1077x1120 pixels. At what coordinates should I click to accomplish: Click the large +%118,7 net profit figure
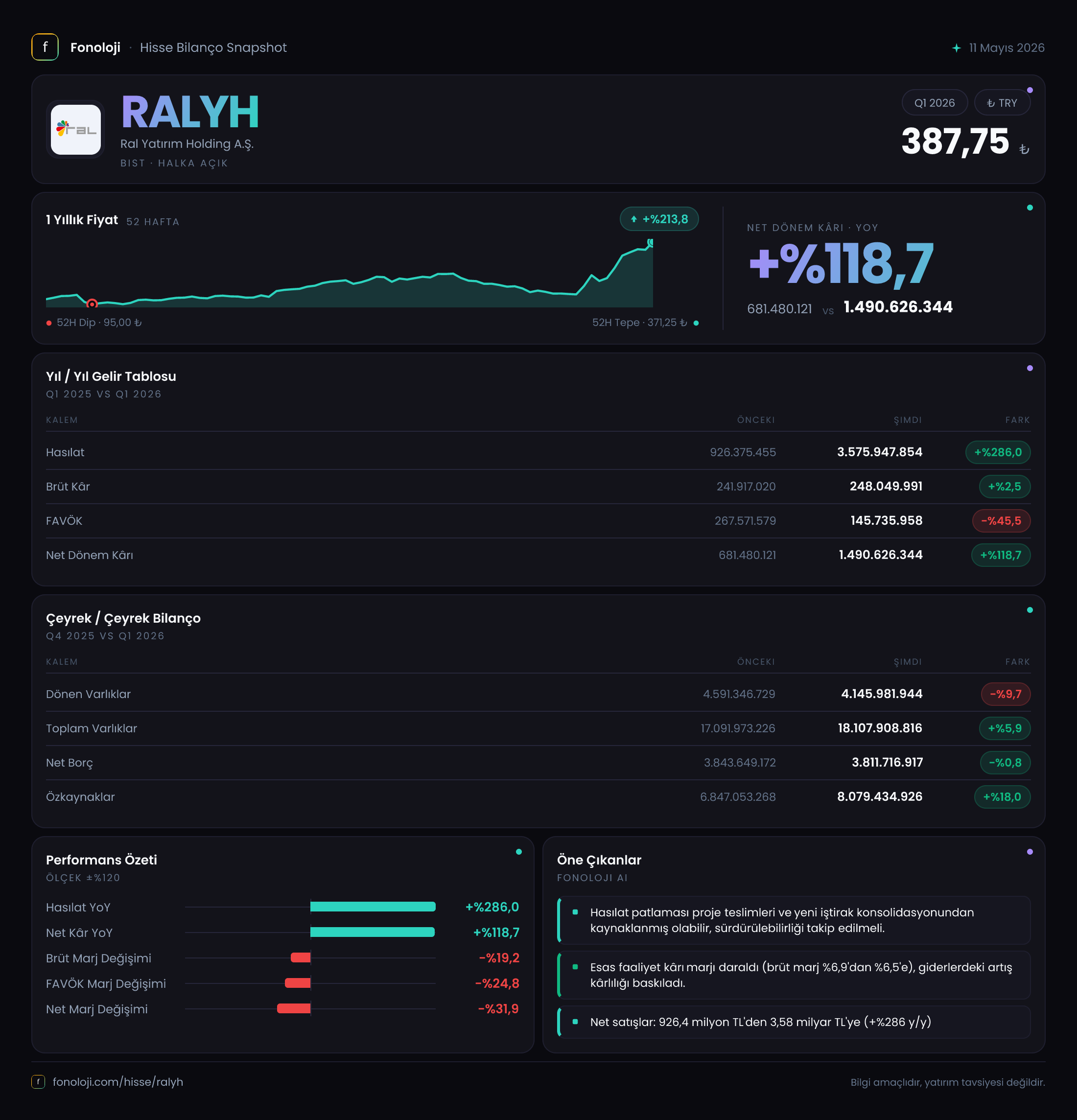[x=841, y=264]
